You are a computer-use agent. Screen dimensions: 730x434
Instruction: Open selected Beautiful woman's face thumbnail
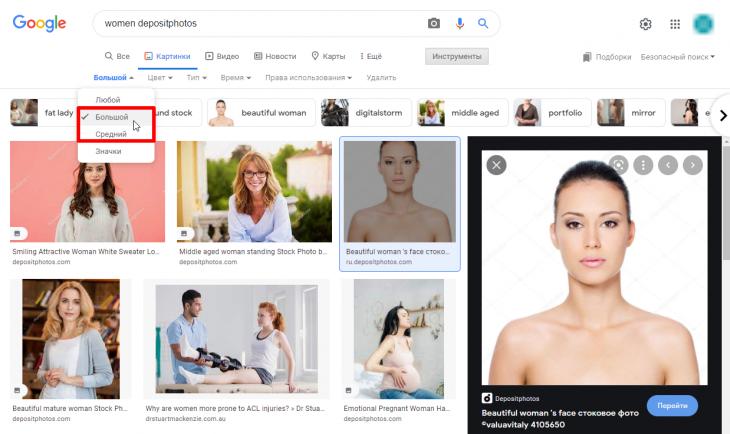[x=400, y=191]
